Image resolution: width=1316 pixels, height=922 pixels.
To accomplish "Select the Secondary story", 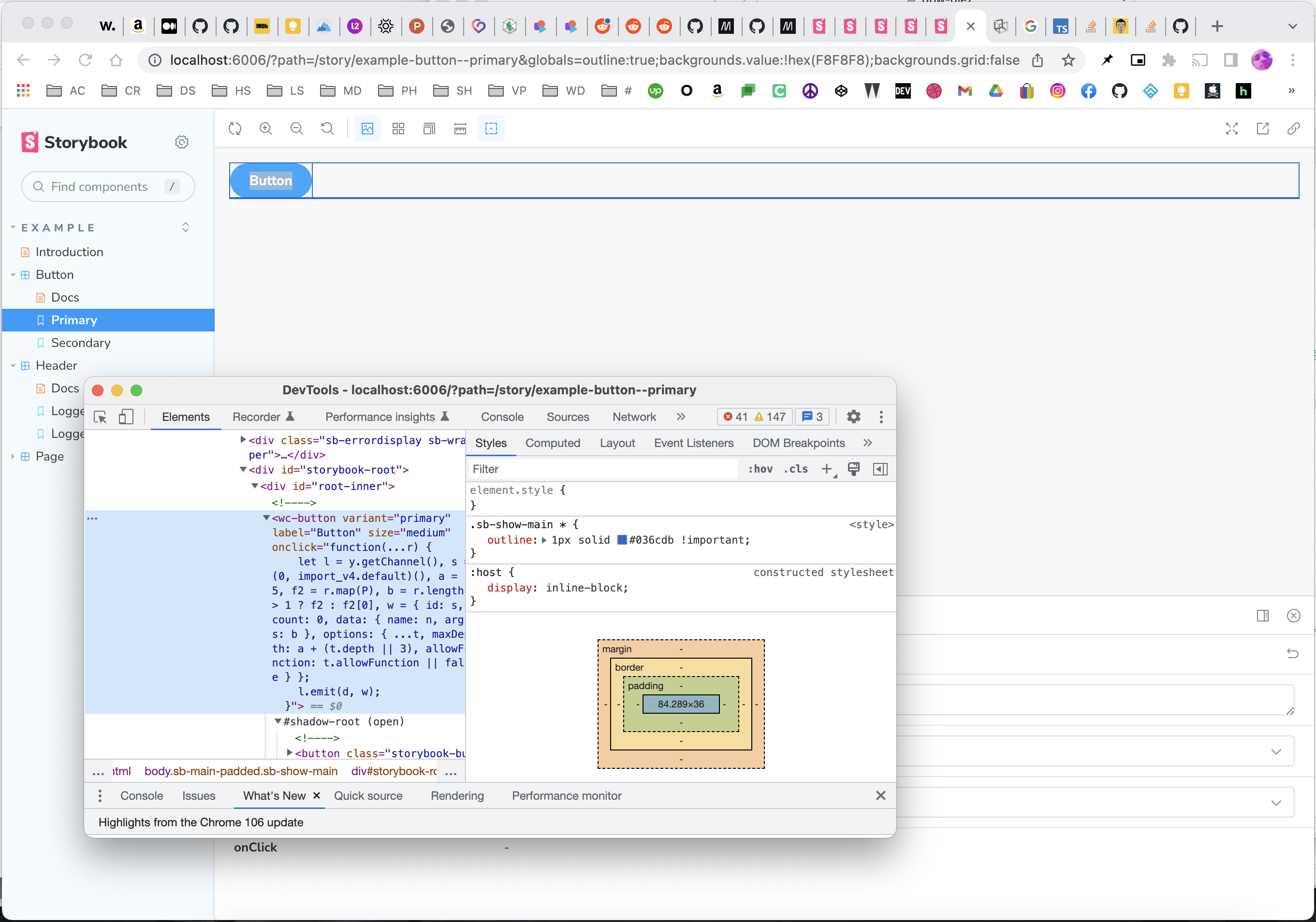I will pos(81,343).
